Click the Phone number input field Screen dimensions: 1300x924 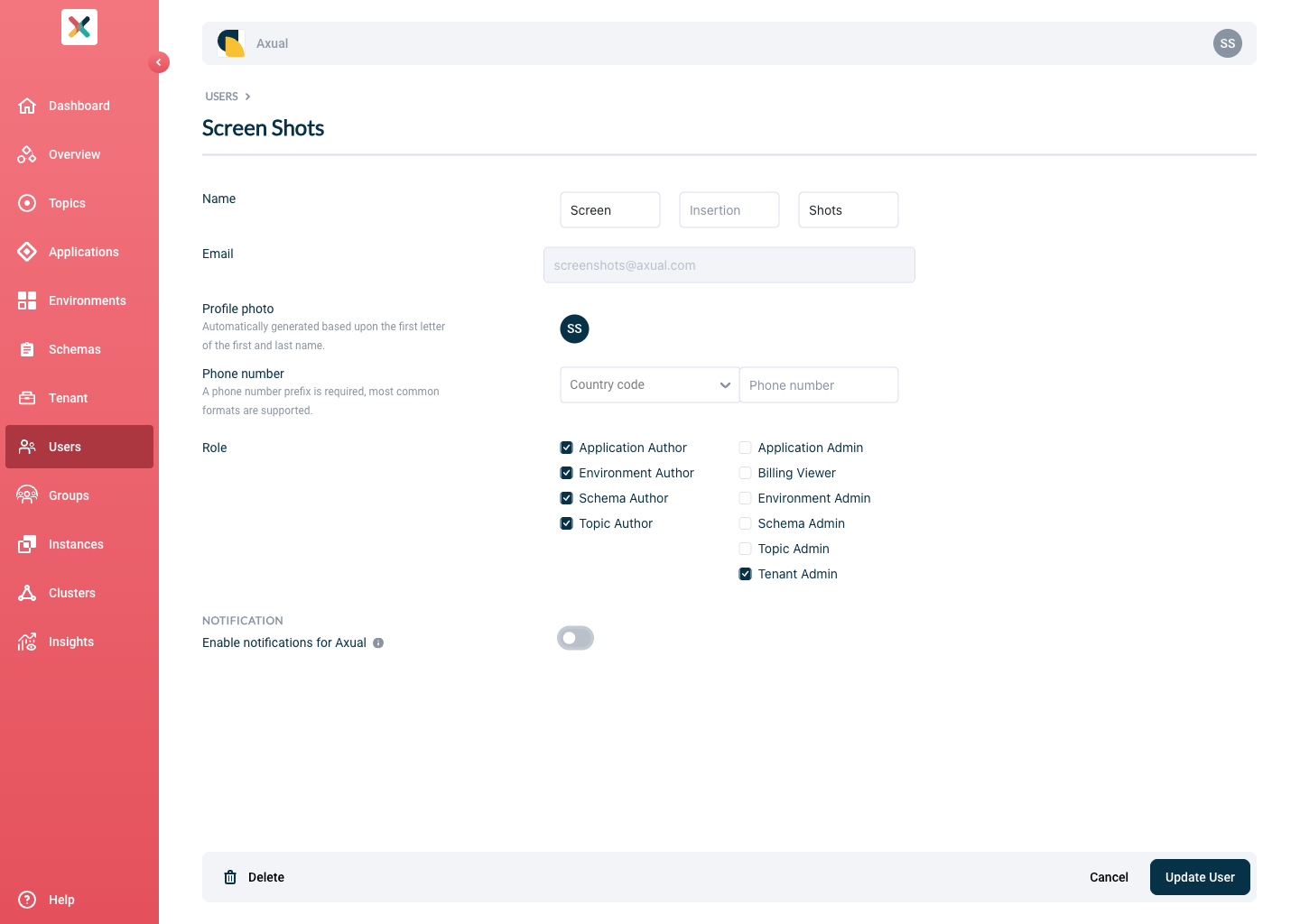point(819,384)
